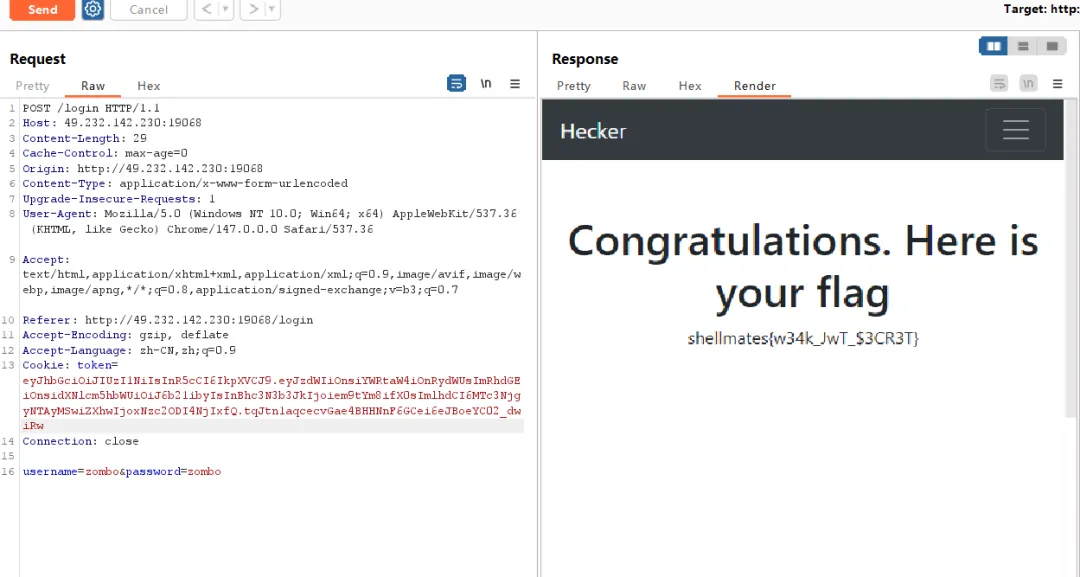Image resolution: width=1080 pixels, height=577 pixels.
Task: Select Response Render tab
Action: (755, 86)
